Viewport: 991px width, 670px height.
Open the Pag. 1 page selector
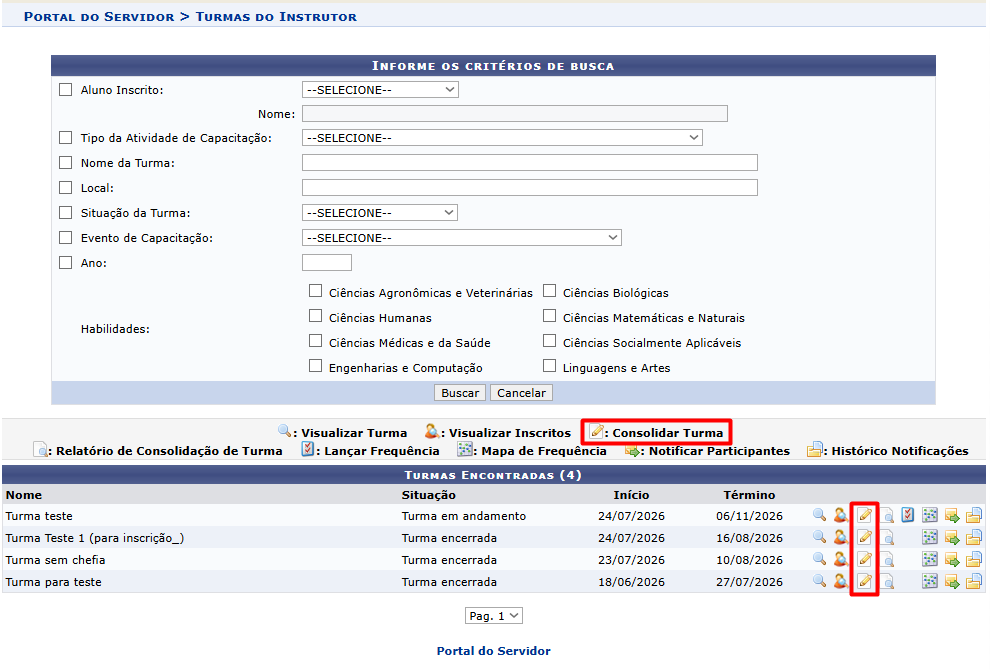494,616
